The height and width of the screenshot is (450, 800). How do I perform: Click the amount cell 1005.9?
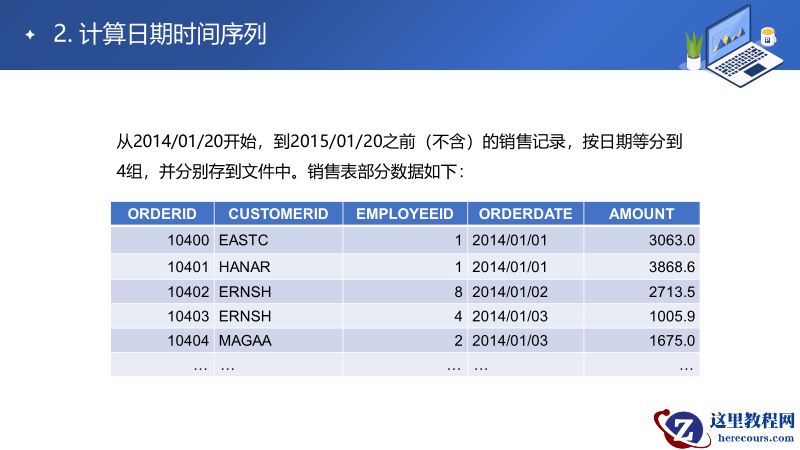click(671, 316)
